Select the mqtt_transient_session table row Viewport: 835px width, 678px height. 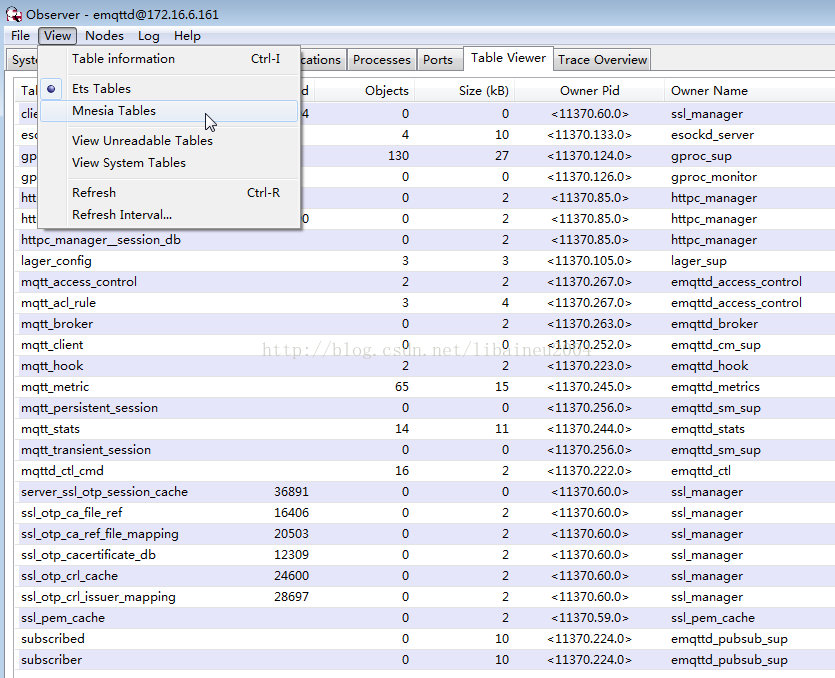[x=425, y=450]
